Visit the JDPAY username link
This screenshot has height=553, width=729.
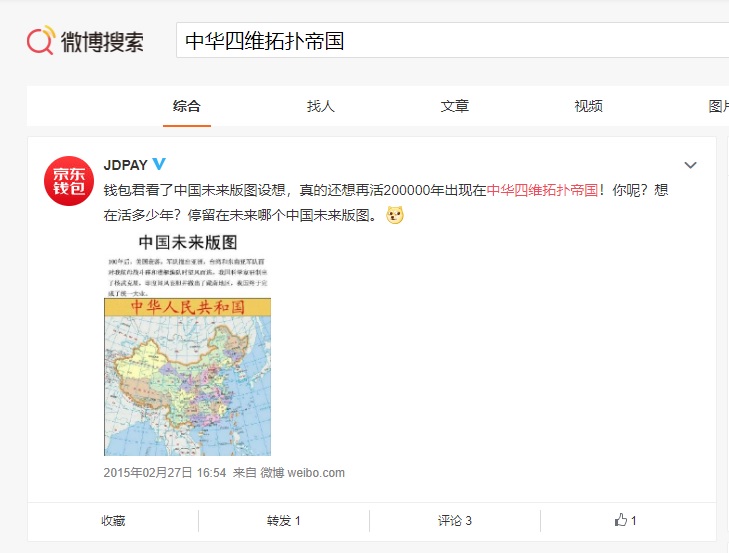pos(125,164)
